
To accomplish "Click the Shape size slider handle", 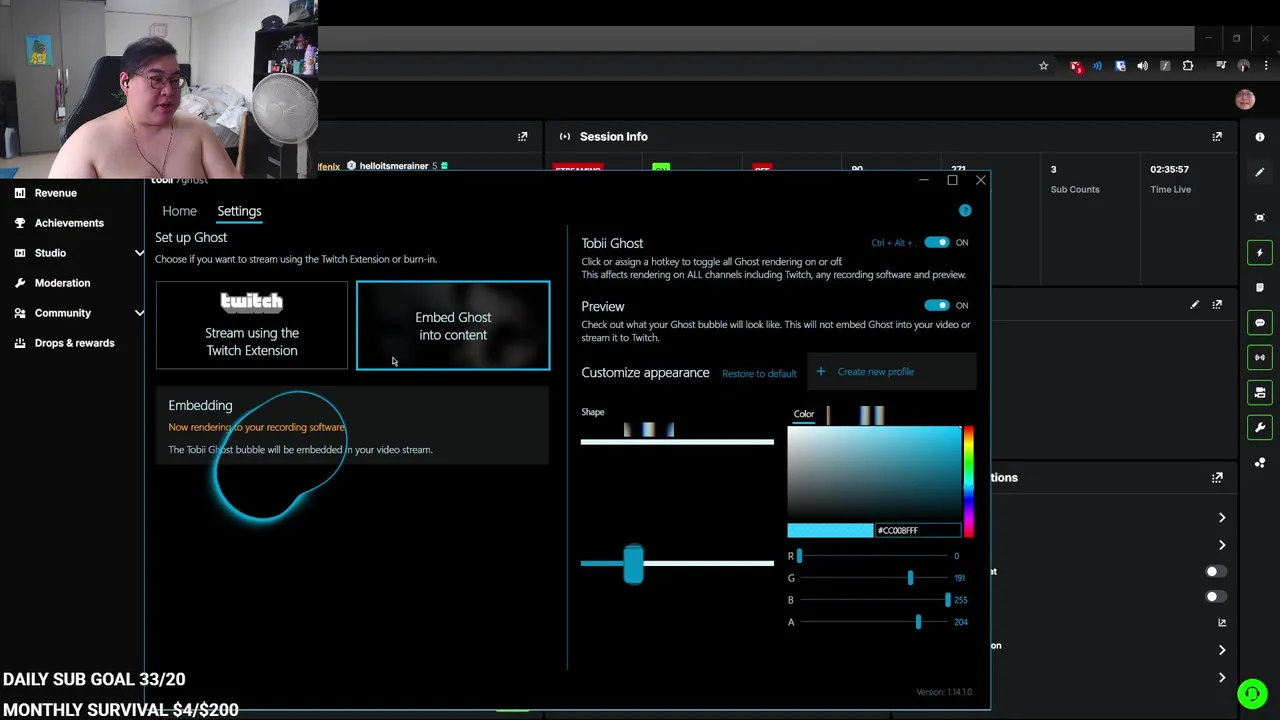I will pyautogui.click(x=633, y=564).
